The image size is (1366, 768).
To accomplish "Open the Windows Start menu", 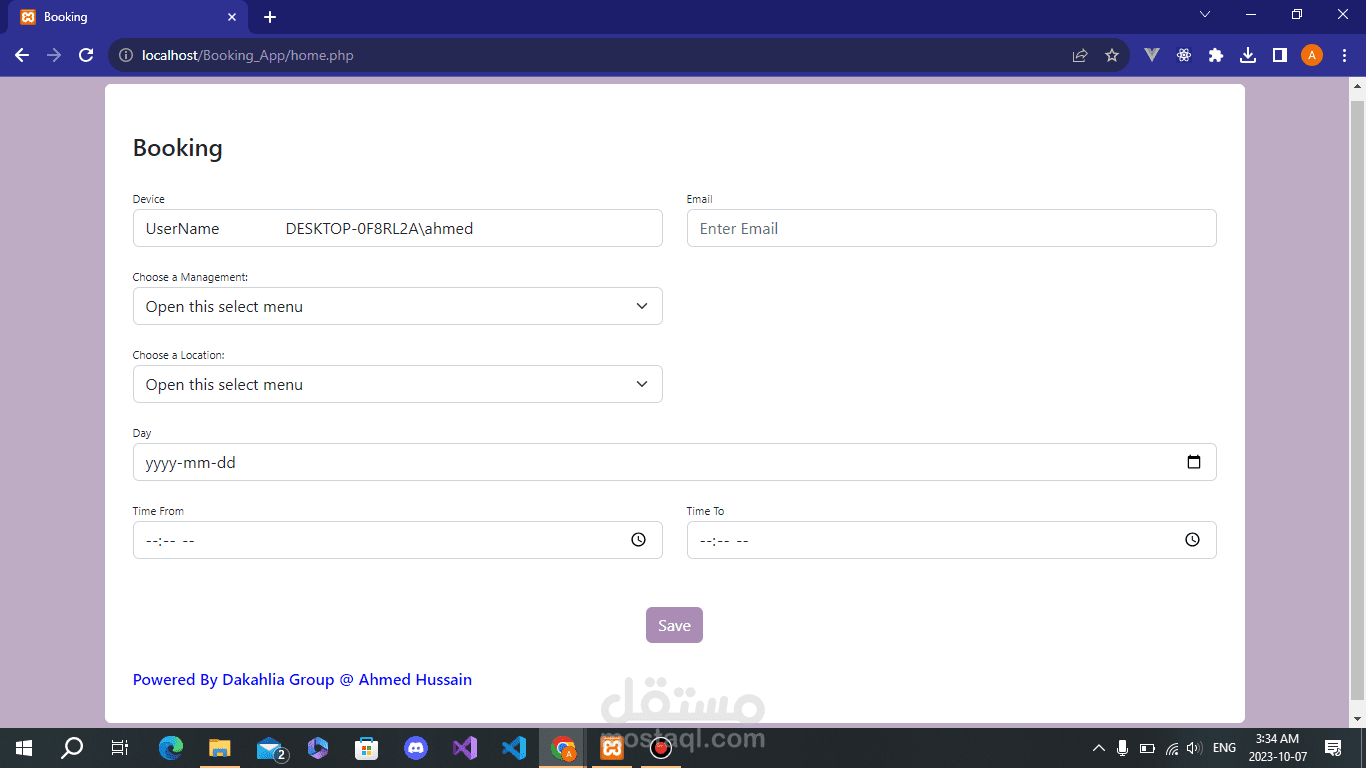I will pyautogui.click(x=24, y=748).
